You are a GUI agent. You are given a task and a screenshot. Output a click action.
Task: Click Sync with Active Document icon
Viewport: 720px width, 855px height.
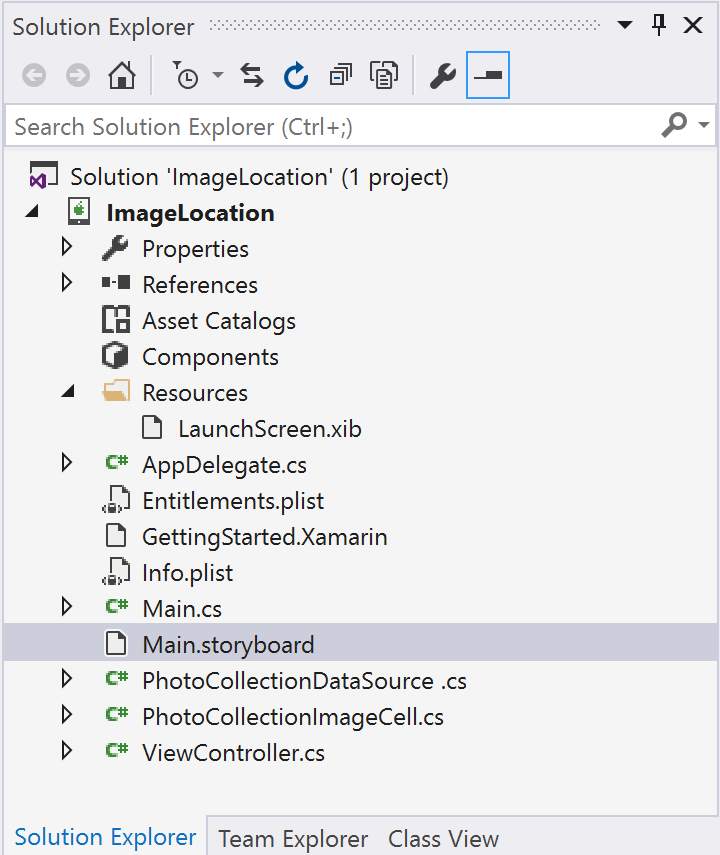click(x=252, y=76)
